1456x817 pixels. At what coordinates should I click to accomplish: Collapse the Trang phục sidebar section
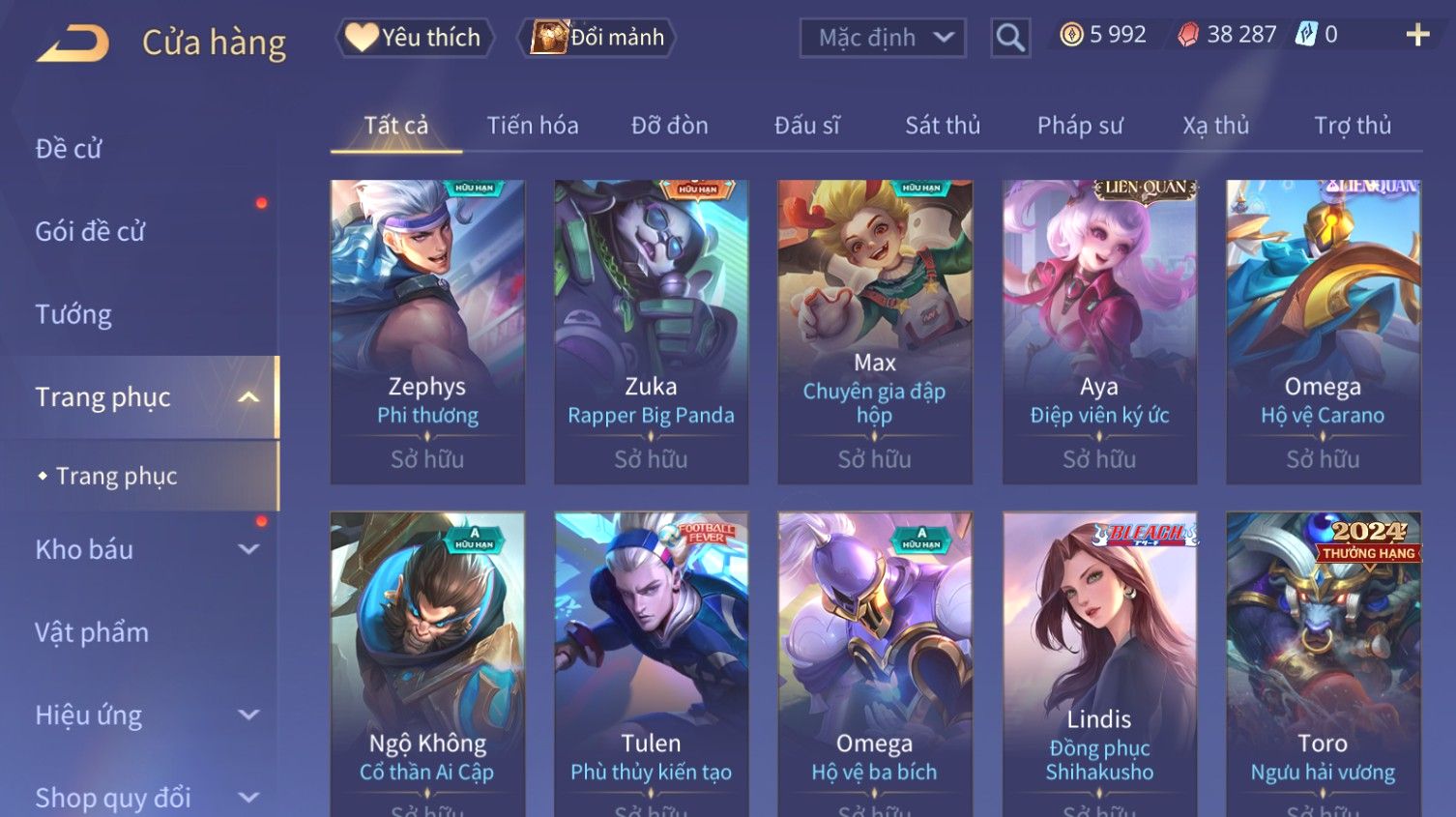[248, 397]
